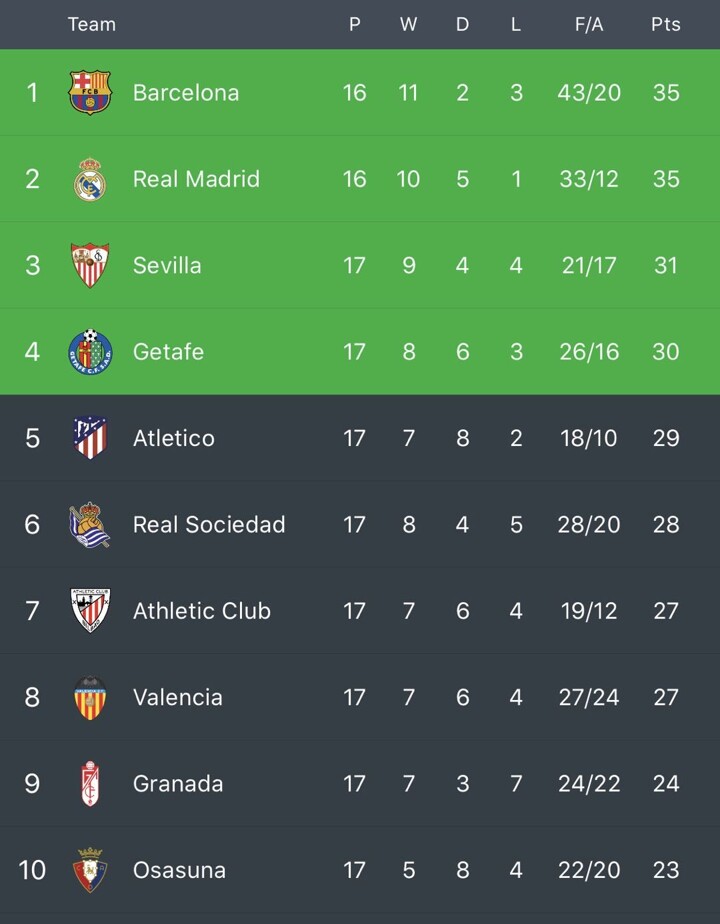Click the Getafe team name
The image size is (720, 924).
(x=168, y=352)
